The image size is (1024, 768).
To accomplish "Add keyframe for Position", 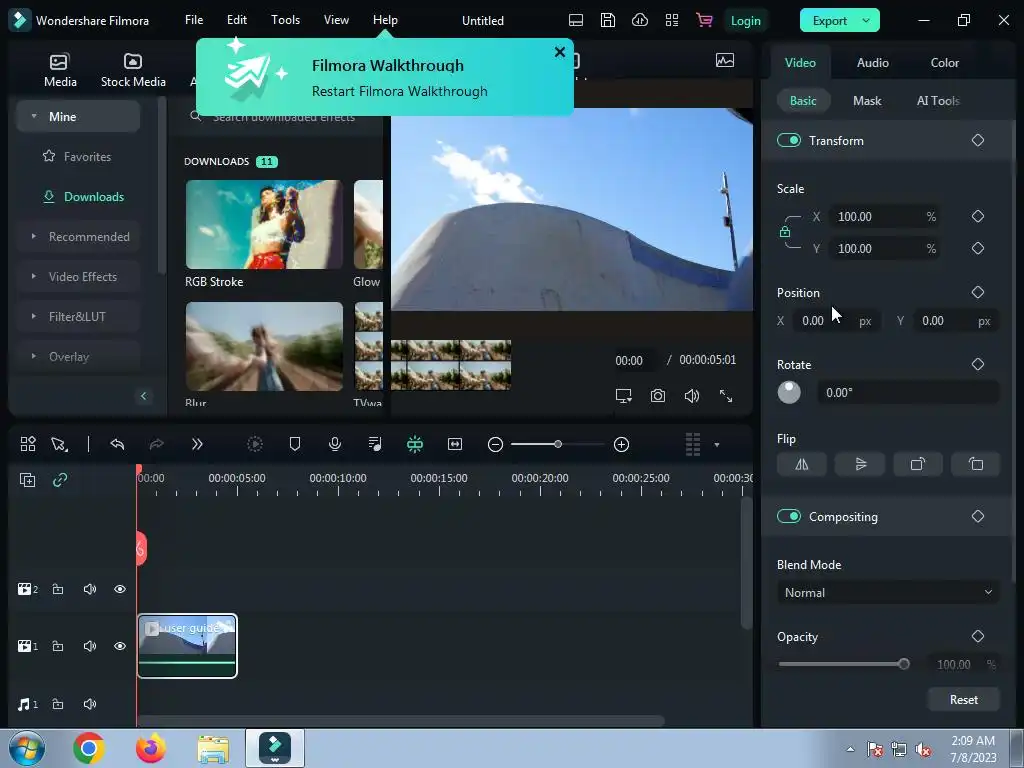I will (978, 292).
